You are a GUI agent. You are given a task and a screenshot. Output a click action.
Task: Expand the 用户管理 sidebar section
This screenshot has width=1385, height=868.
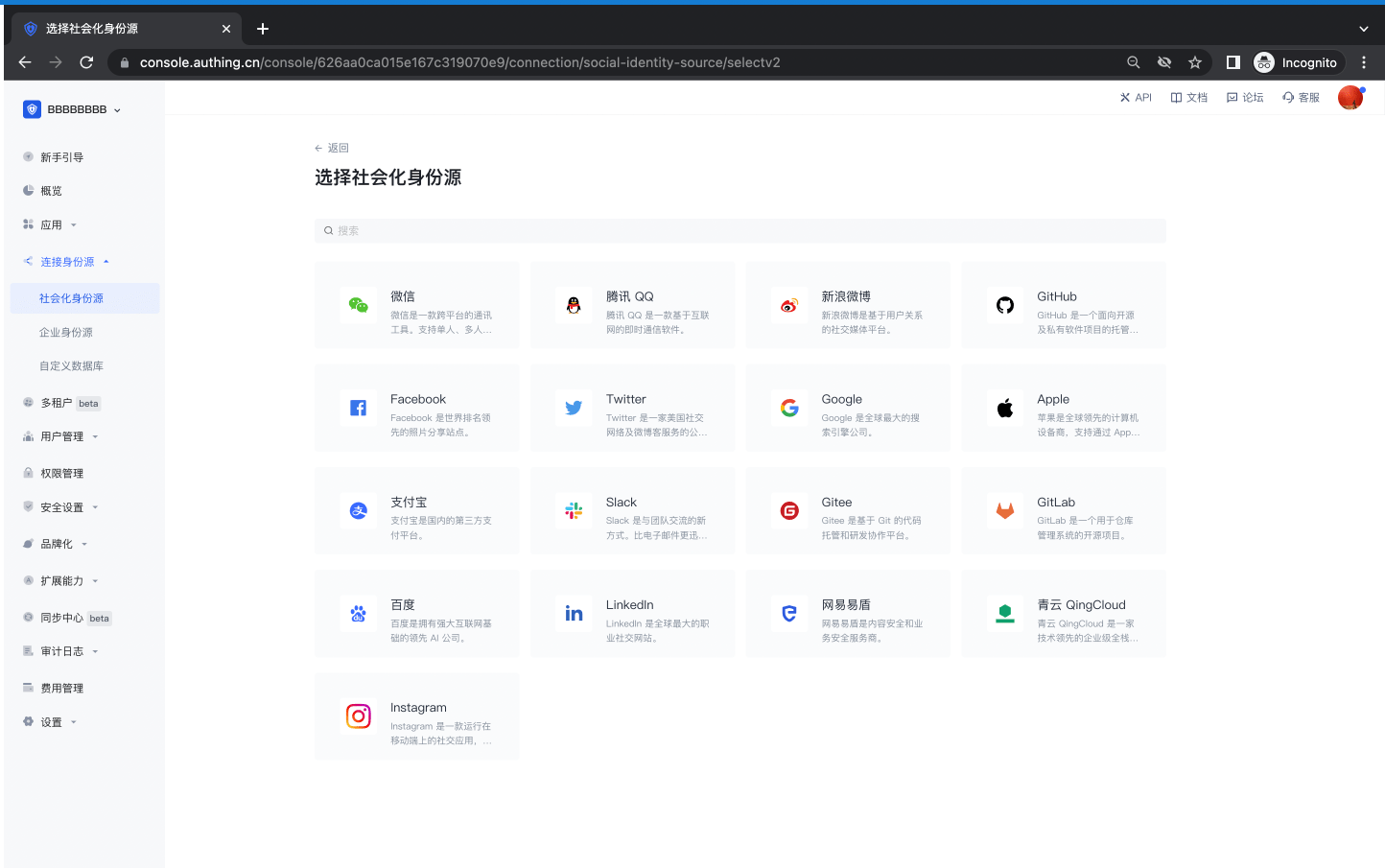point(62,436)
